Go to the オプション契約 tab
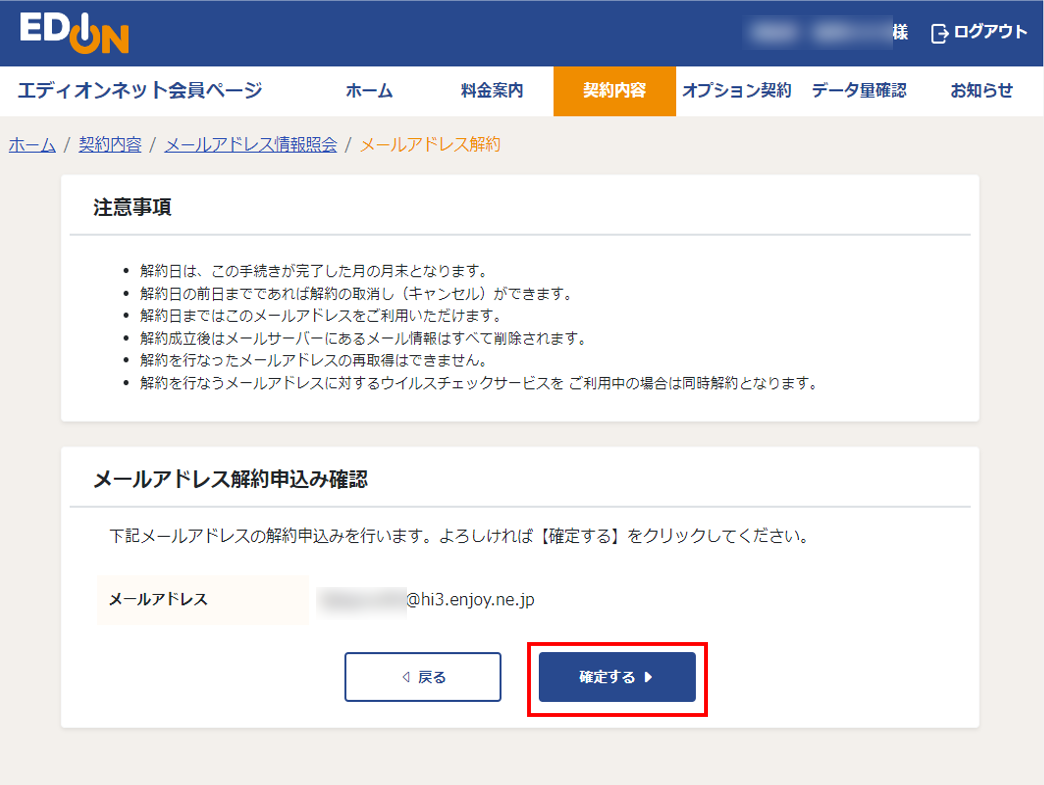 pos(736,91)
